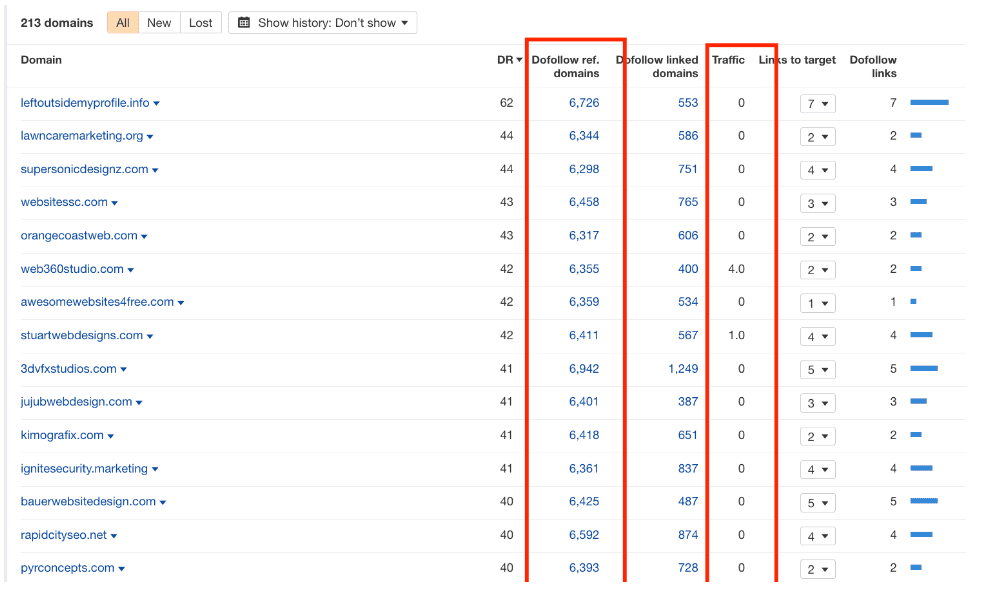Click 874 linked domains for rapidcityseo.net

688,535
